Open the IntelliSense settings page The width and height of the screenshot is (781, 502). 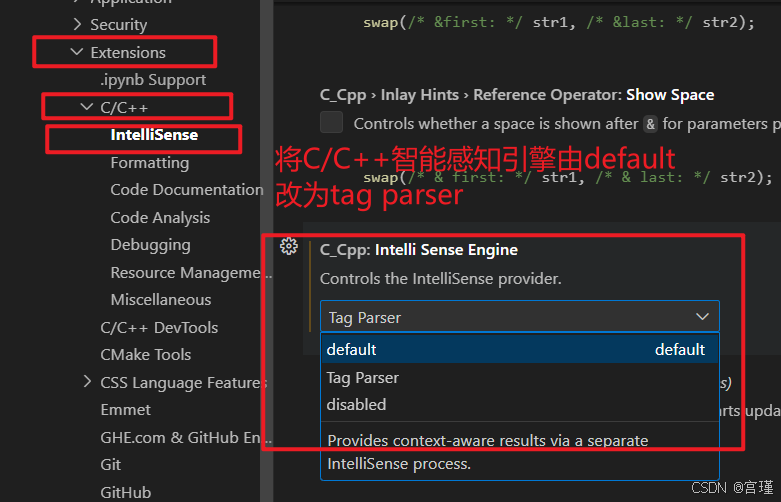pyautogui.click(x=154, y=134)
